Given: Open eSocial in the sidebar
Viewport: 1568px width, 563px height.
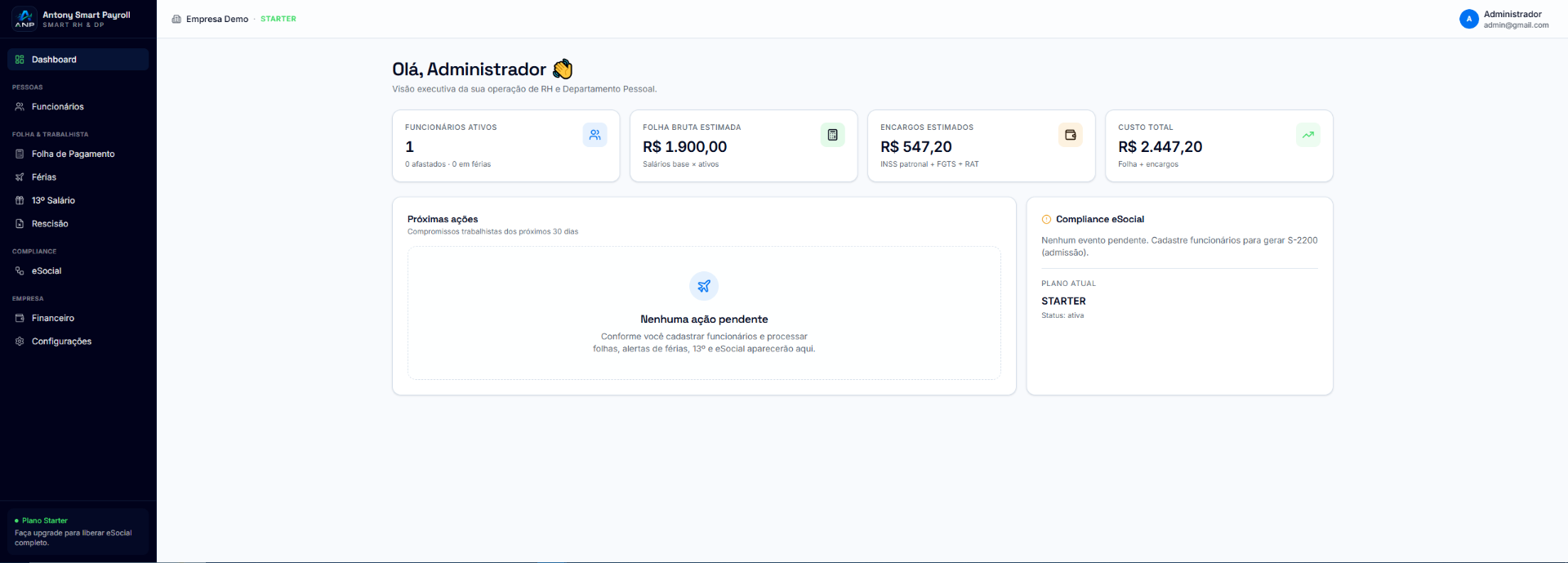Looking at the screenshot, I should pos(78,271).
